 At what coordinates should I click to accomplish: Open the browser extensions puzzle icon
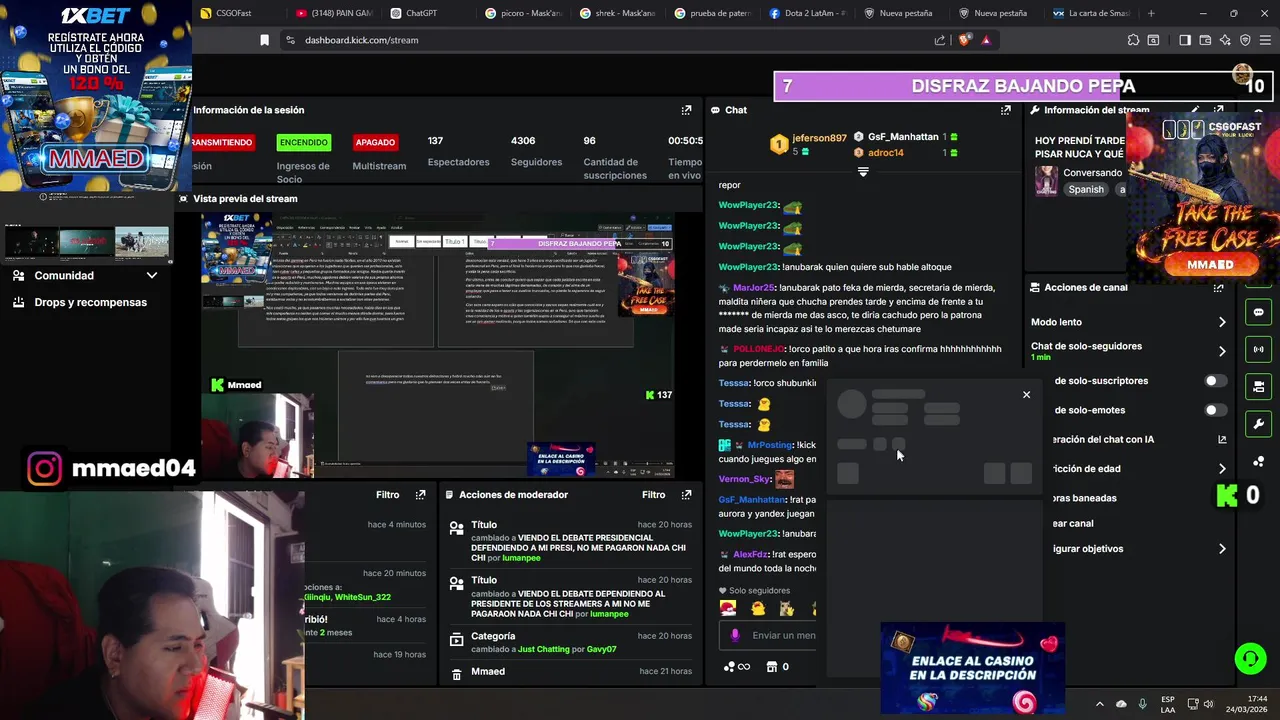click(x=1133, y=40)
